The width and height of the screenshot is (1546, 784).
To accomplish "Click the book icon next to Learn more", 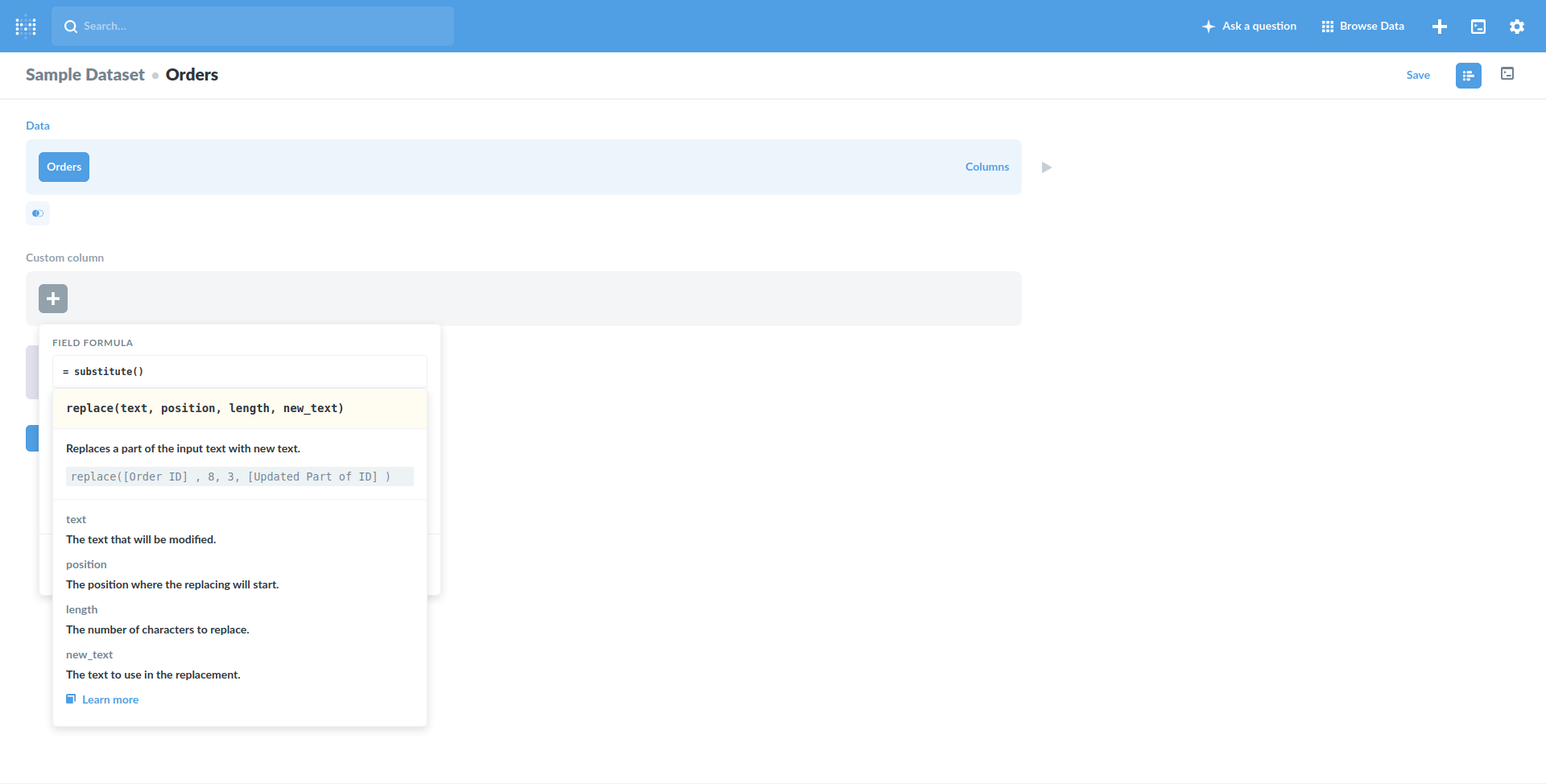I will tap(71, 699).
